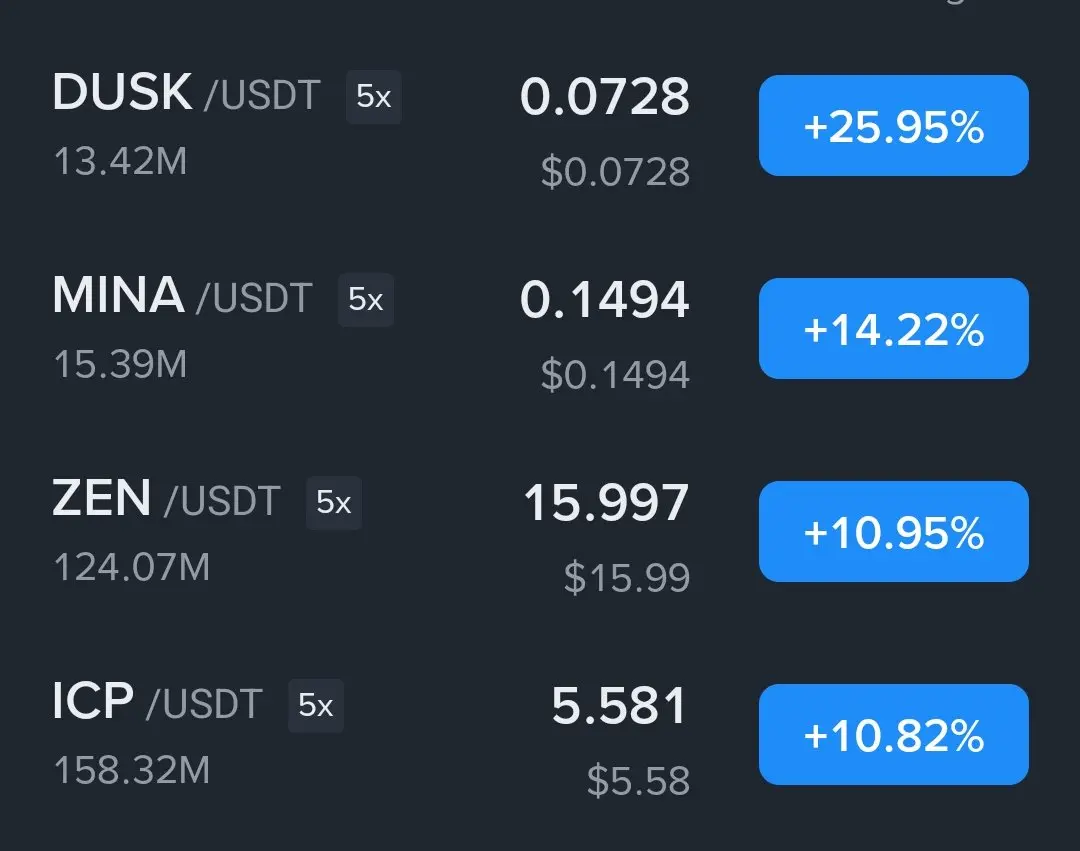
Task: Open the MINA/USDT pair name
Action: (183, 296)
